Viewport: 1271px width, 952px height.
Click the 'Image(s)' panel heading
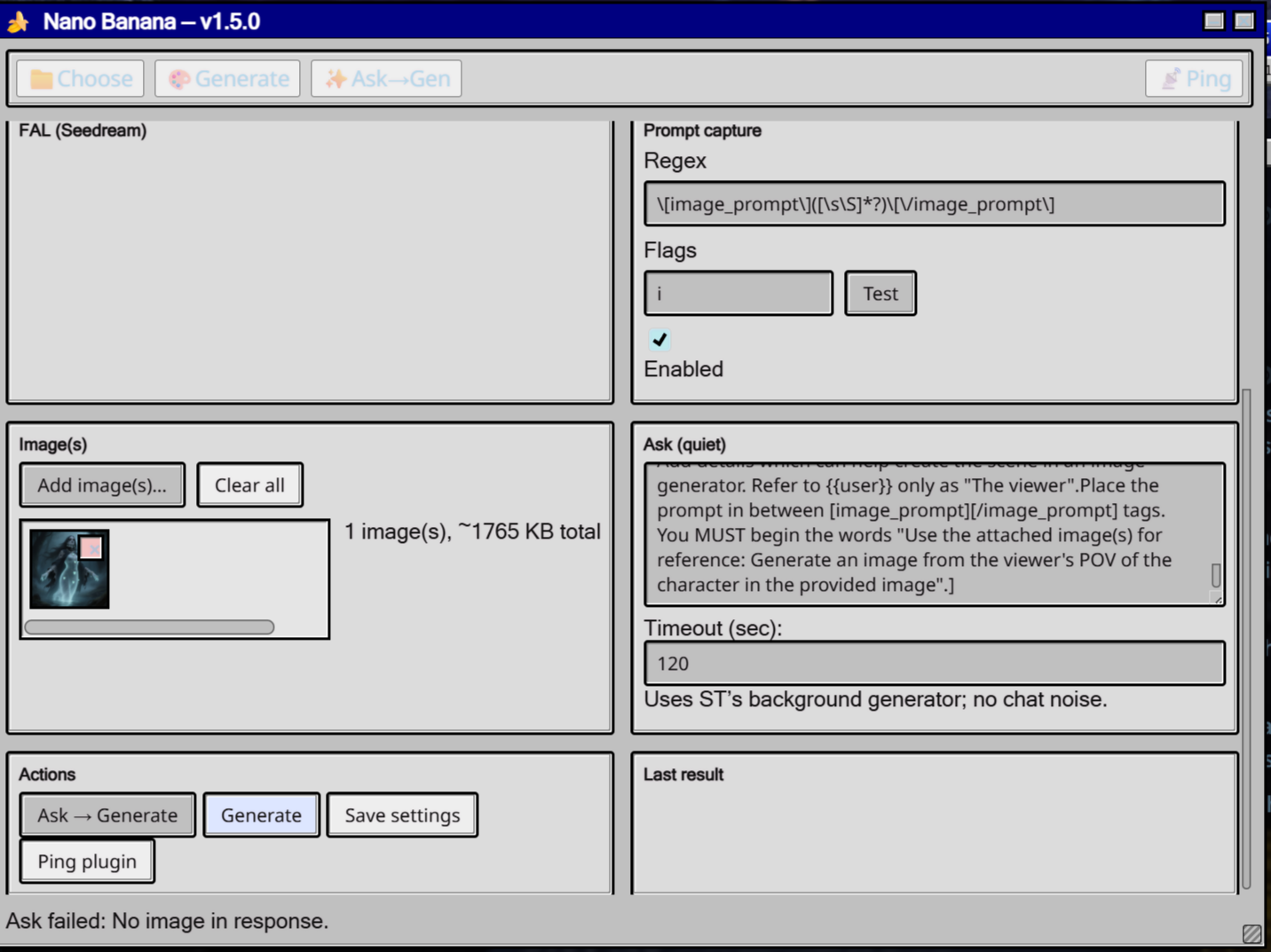[x=53, y=445]
